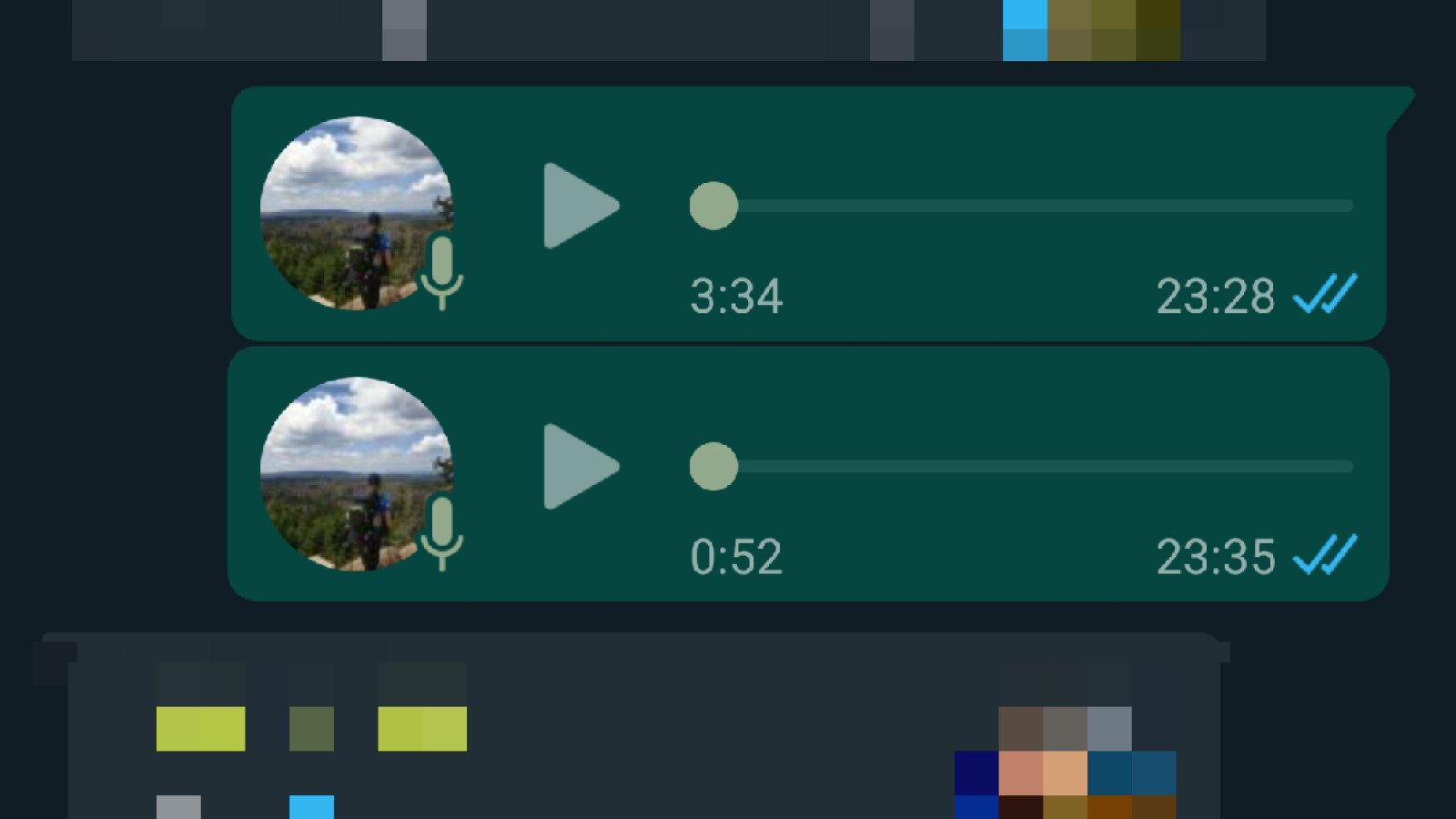The width and height of the screenshot is (1456, 819).
Task: Click the 23:35 sent timestamp
Action: coord(1216,556)
